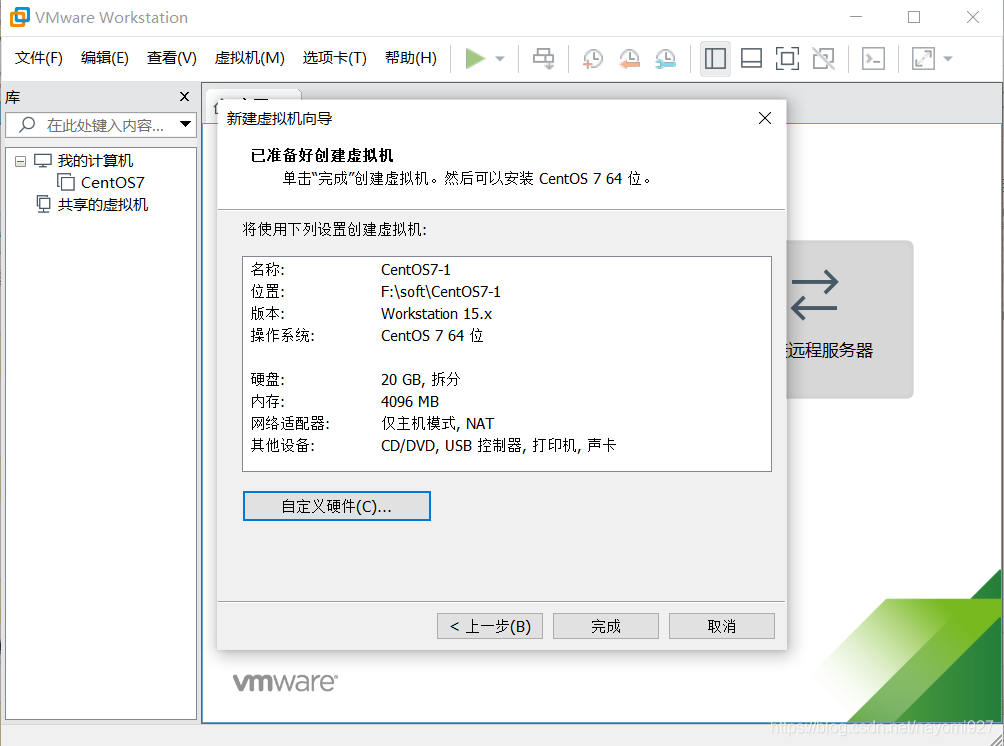Click the take snapshot clock icon
Viewport: 1004px width, 746px height.
(592, 58)
